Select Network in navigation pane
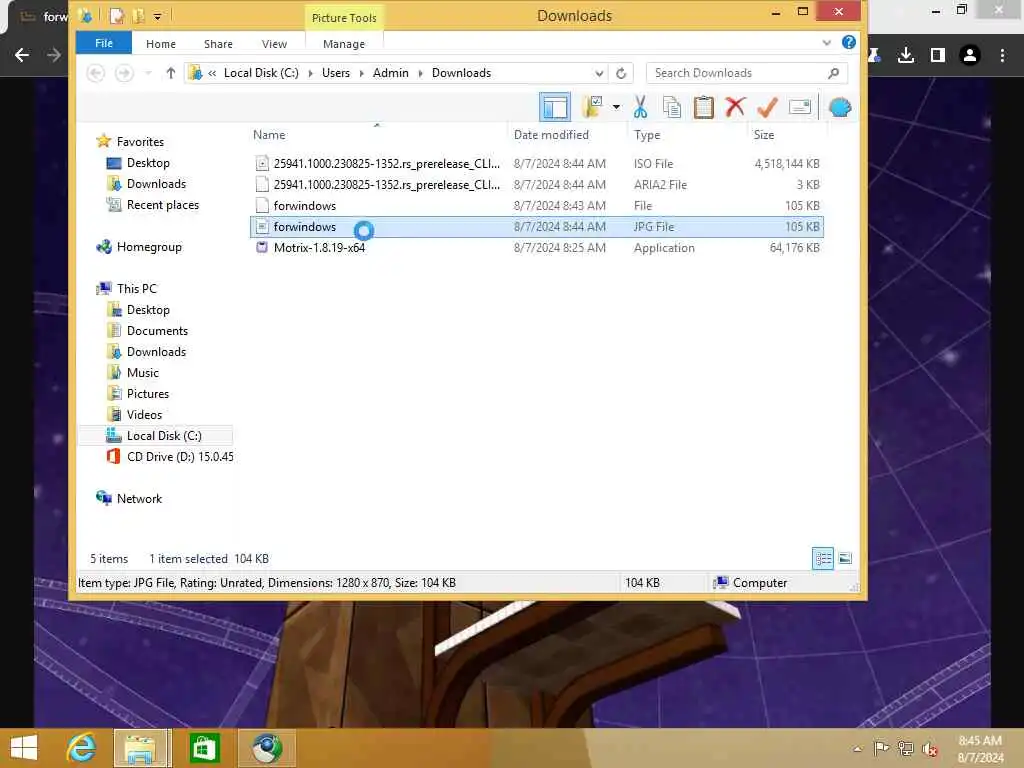The height and width of the screenshot is (768, 1024). [139, 499]
